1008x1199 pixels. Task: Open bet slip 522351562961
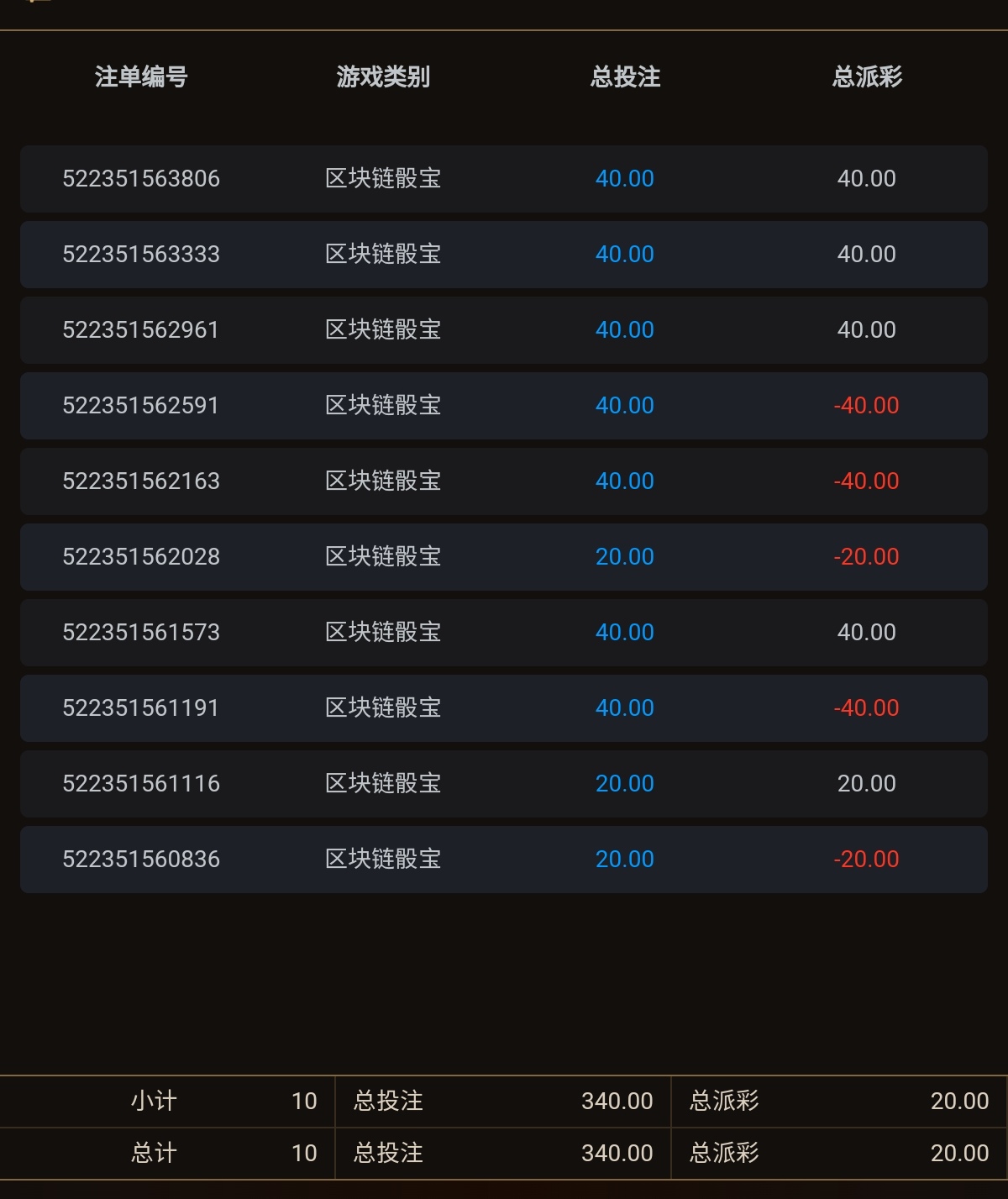tap(141, 330)
